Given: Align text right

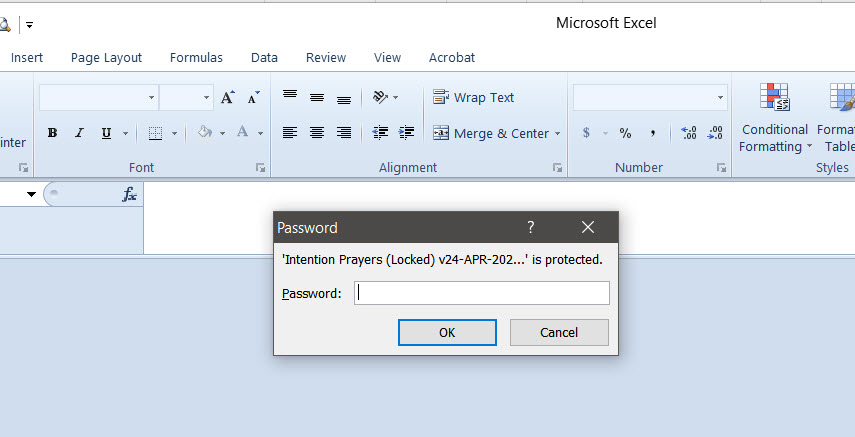Looking at the screenshot, I should tap(344, 133).
